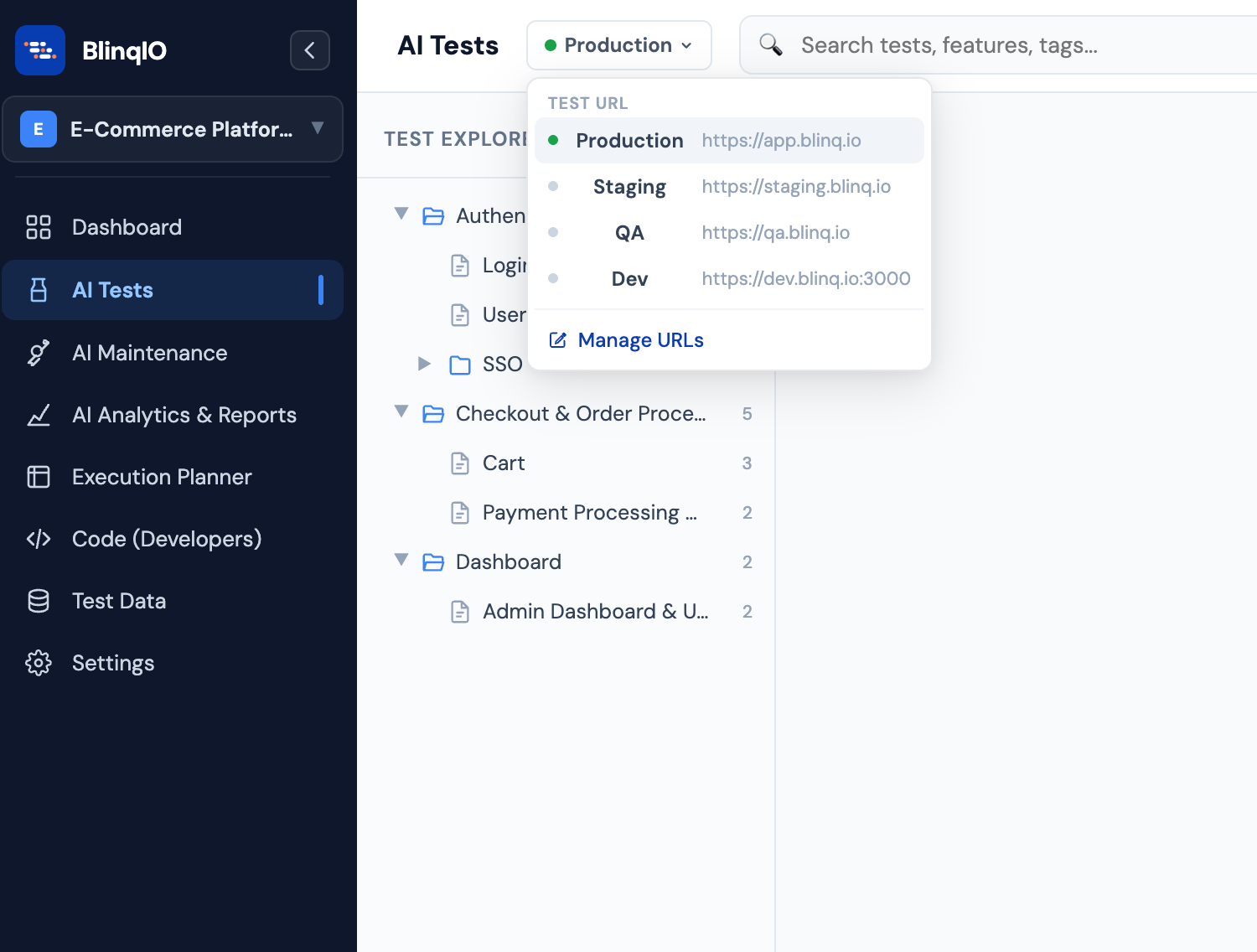This screenshot has width=1257, height=952.
Task: Select the Staging environment URL
Action: point(727,186)
